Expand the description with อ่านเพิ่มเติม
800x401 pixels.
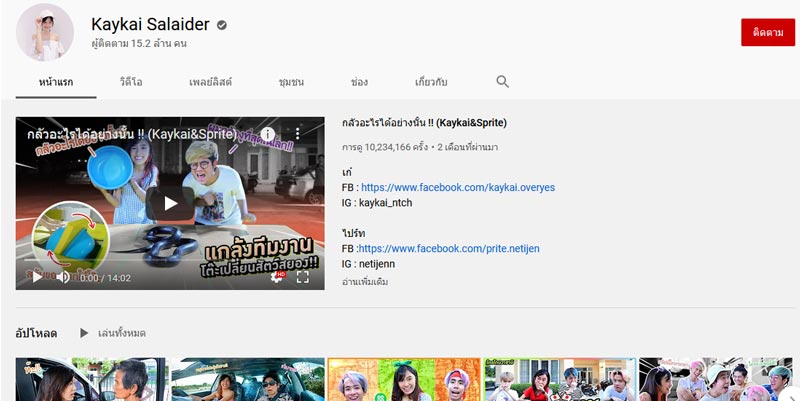(x=365, y=282)
